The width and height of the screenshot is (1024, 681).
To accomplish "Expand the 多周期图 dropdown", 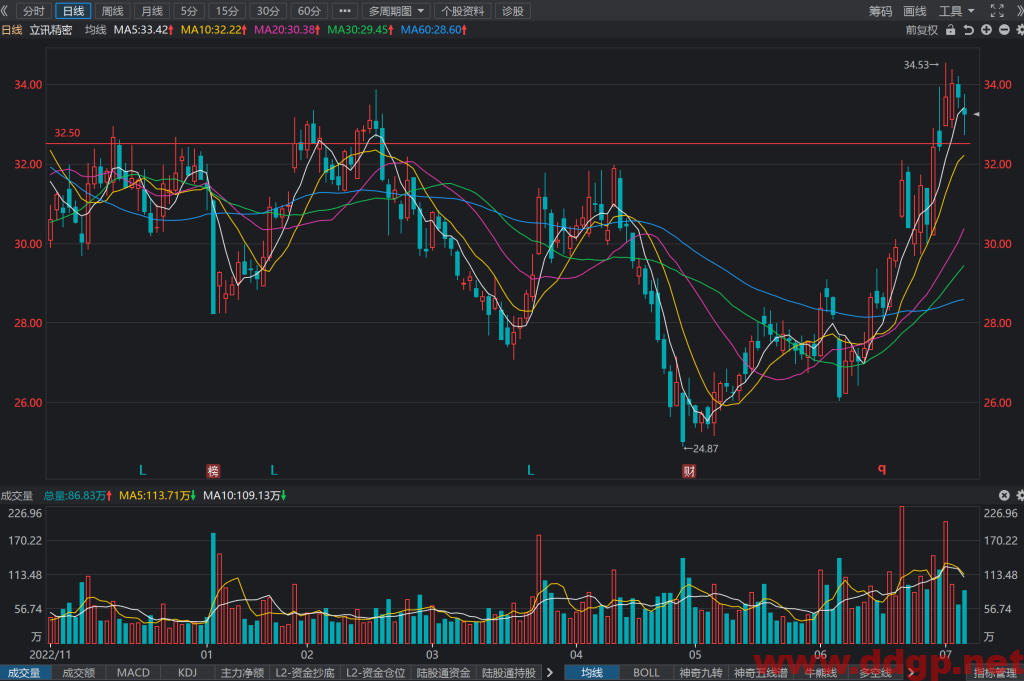I will pos(396,11).
